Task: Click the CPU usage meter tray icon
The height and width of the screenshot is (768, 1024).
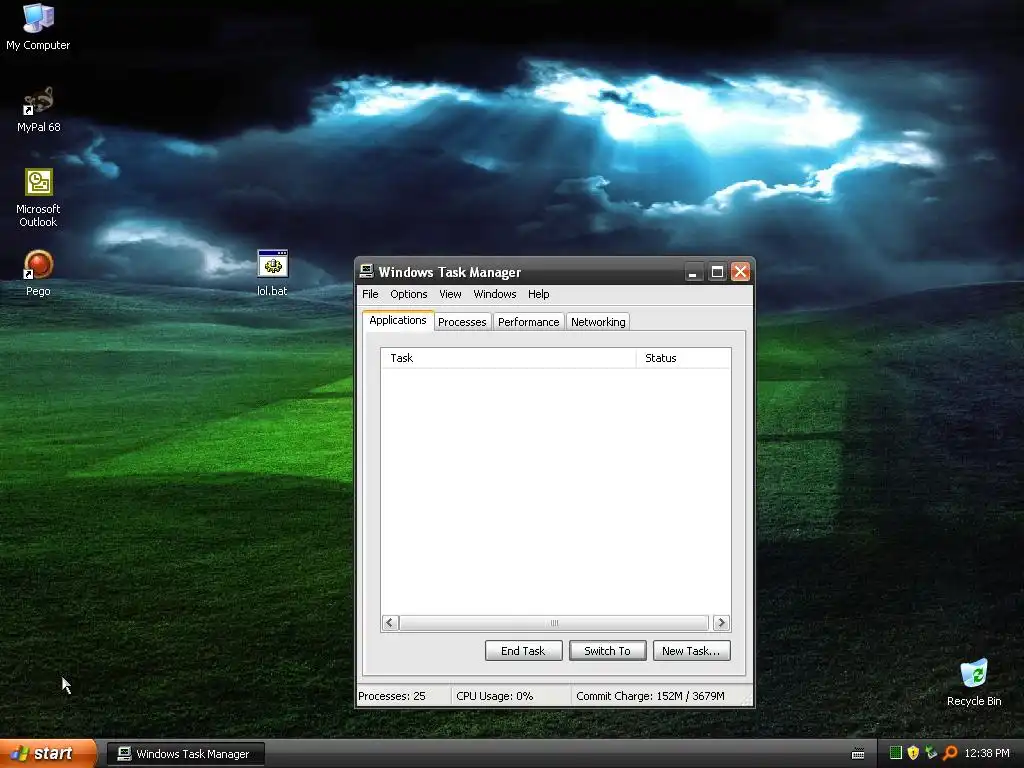Action: [896, 753]
